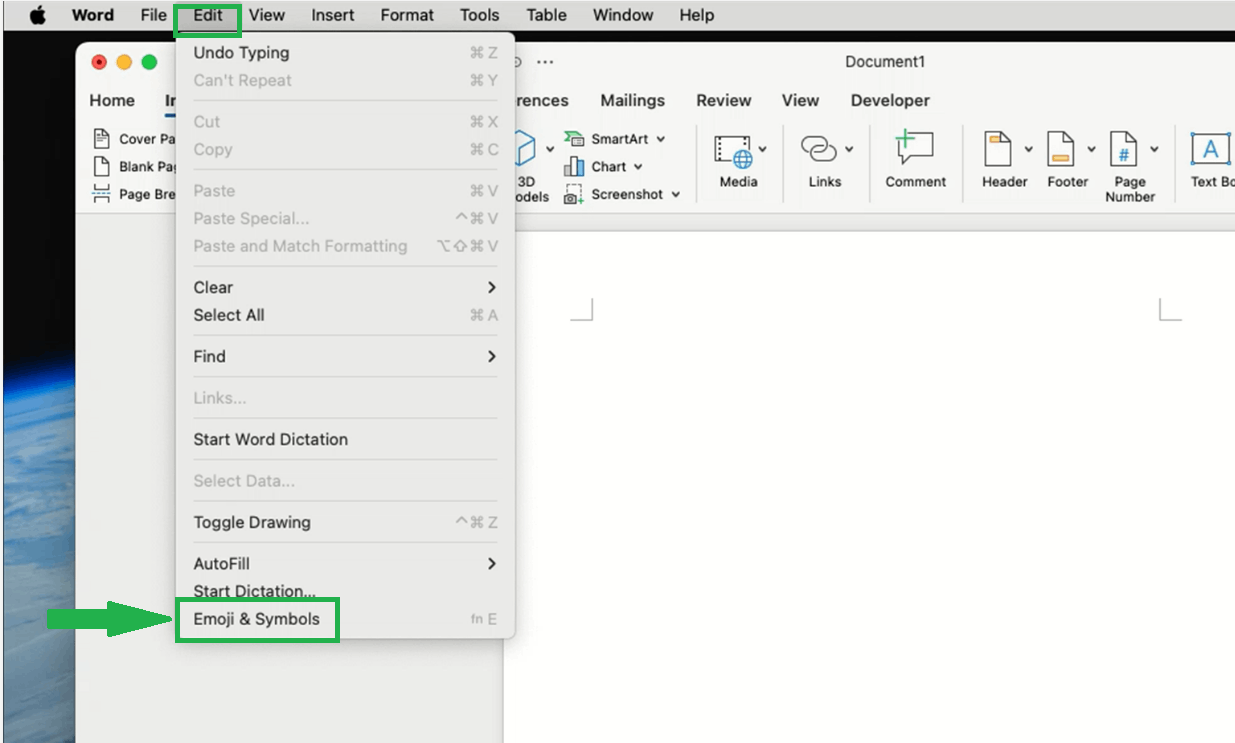The height and width of the screenshot is (743, 1235).
Task: Open the Media dropdown arrow
Action: coord(763,149)
